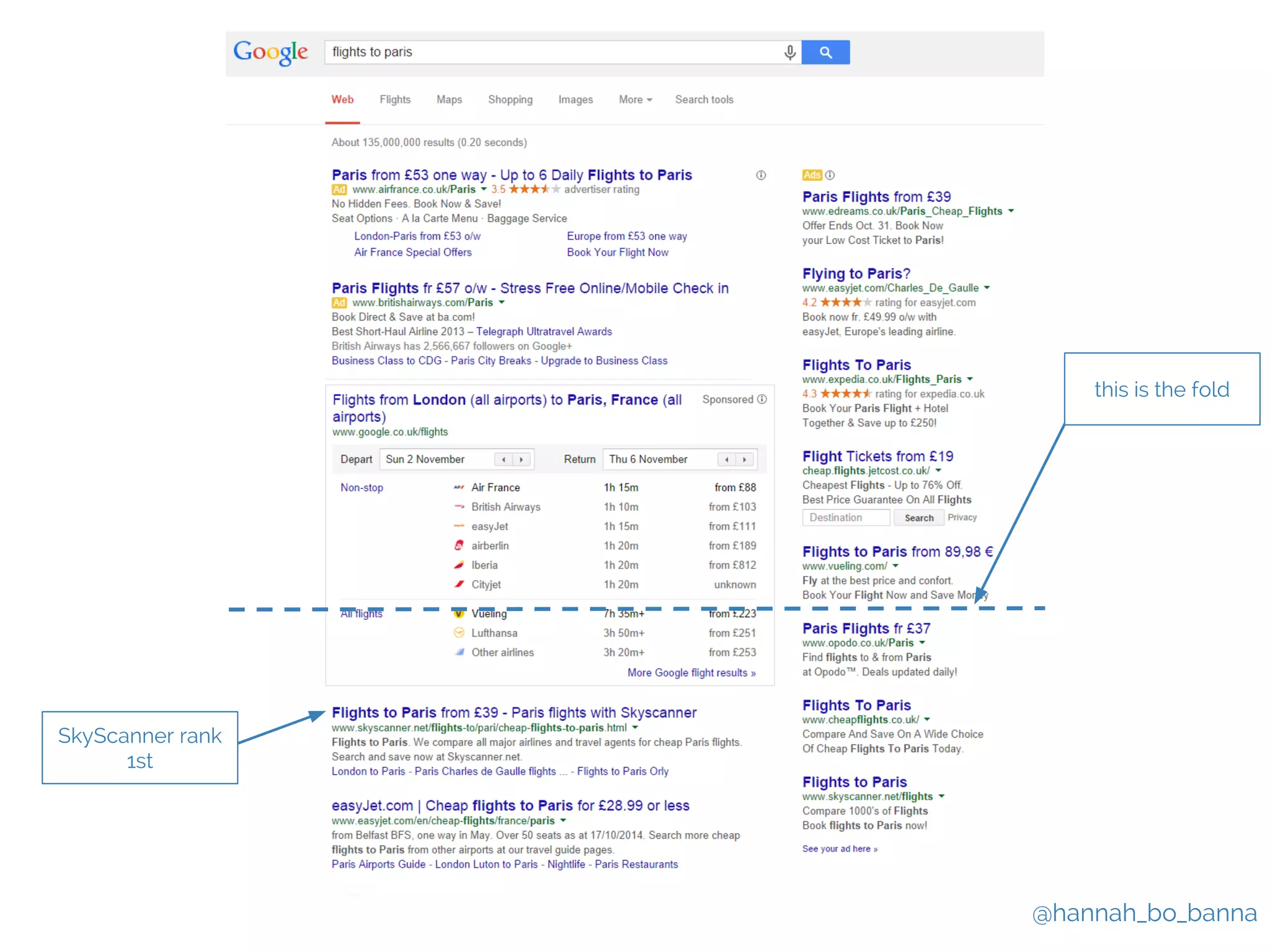Click the 'Non-stop' flights filter link
The height and width of the screenshot is (952, 1270).
click(x=362, y=488)
